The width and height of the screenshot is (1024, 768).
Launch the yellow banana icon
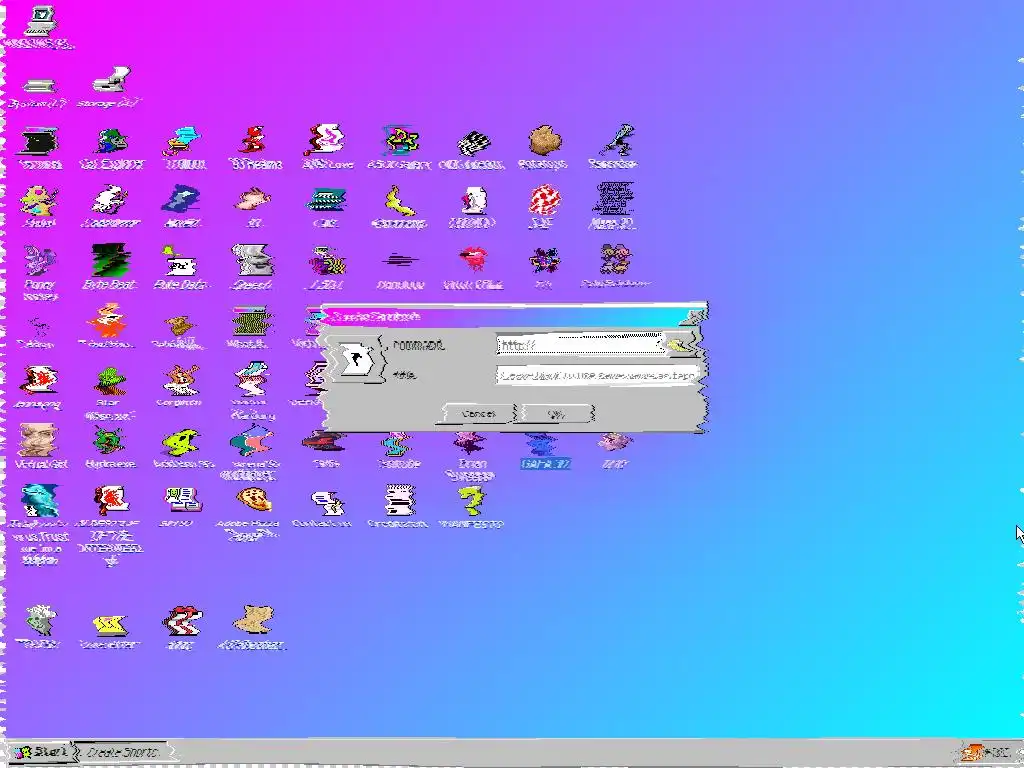[x=400, y=200]
